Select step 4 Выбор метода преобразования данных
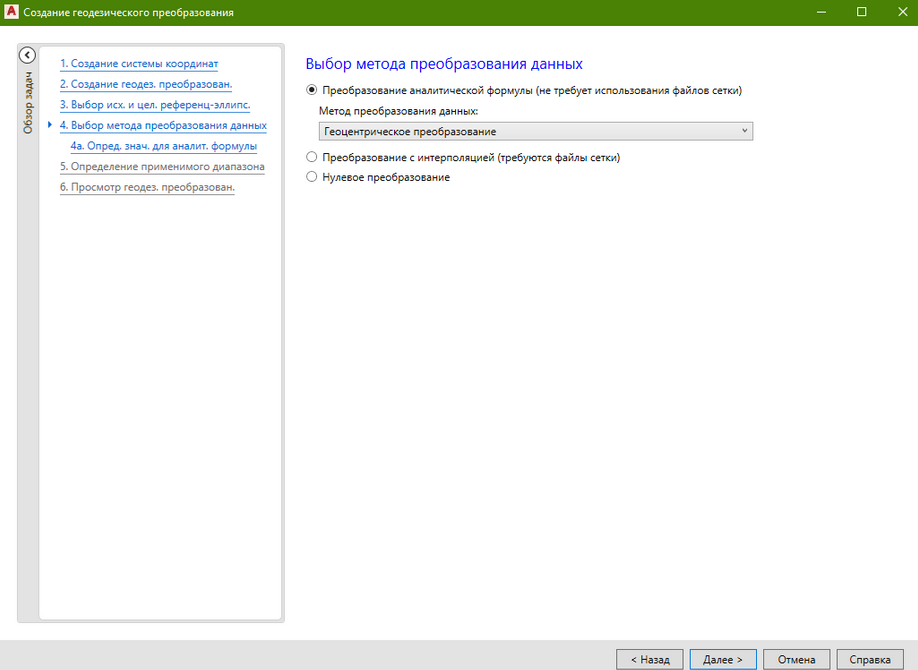 click(163, 126)
